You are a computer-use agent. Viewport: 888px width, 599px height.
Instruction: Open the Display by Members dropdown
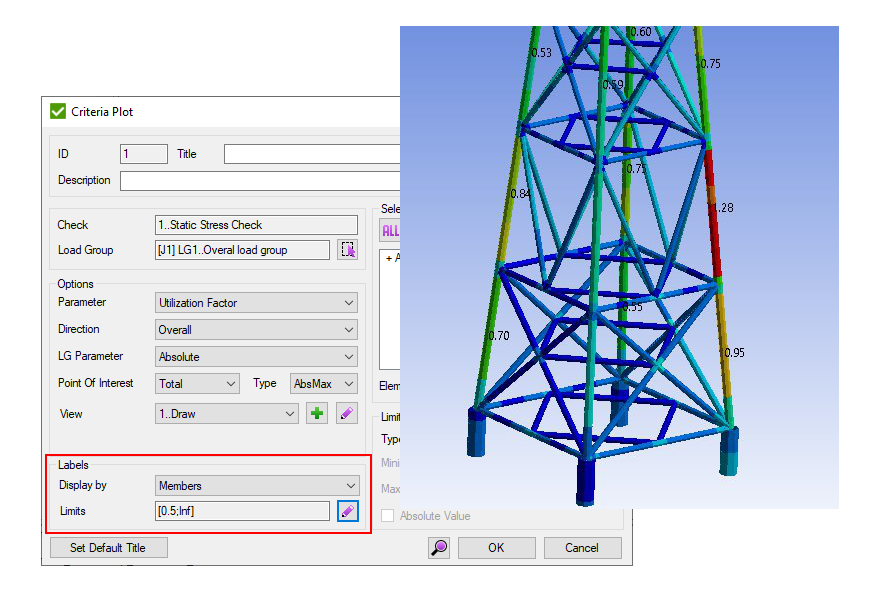point(257,485)
